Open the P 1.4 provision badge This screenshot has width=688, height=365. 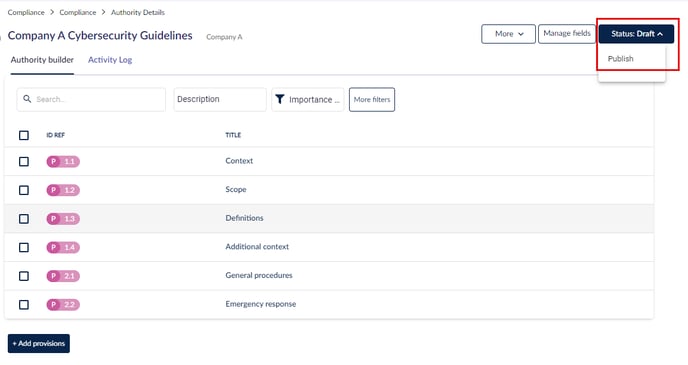point(63,247)
